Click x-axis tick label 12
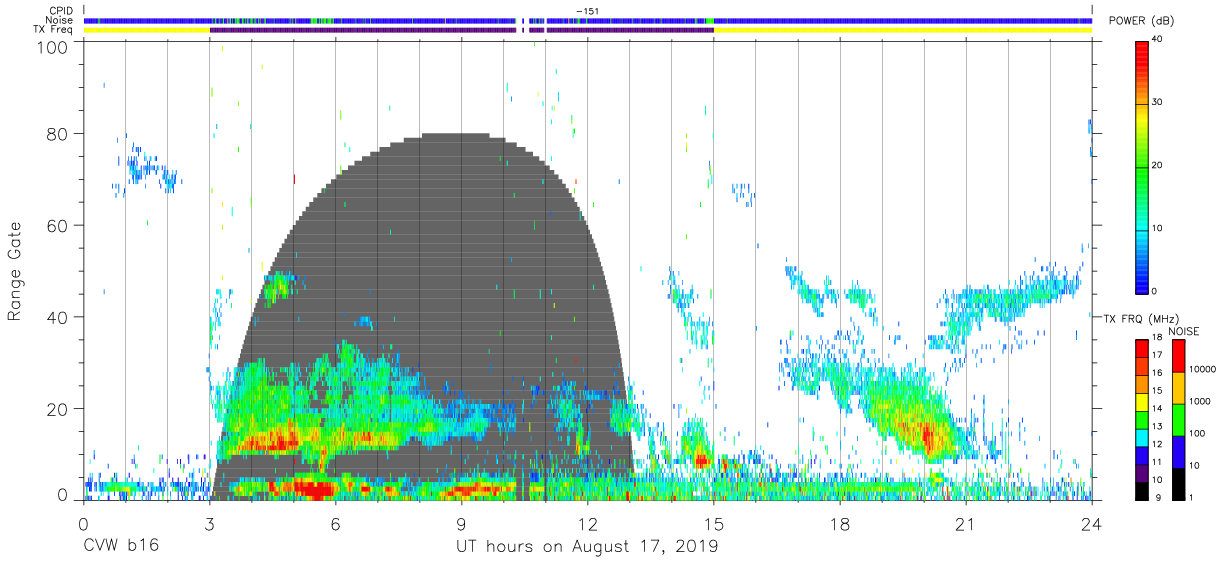1228x567 pixels. click(x=588, y=523)
